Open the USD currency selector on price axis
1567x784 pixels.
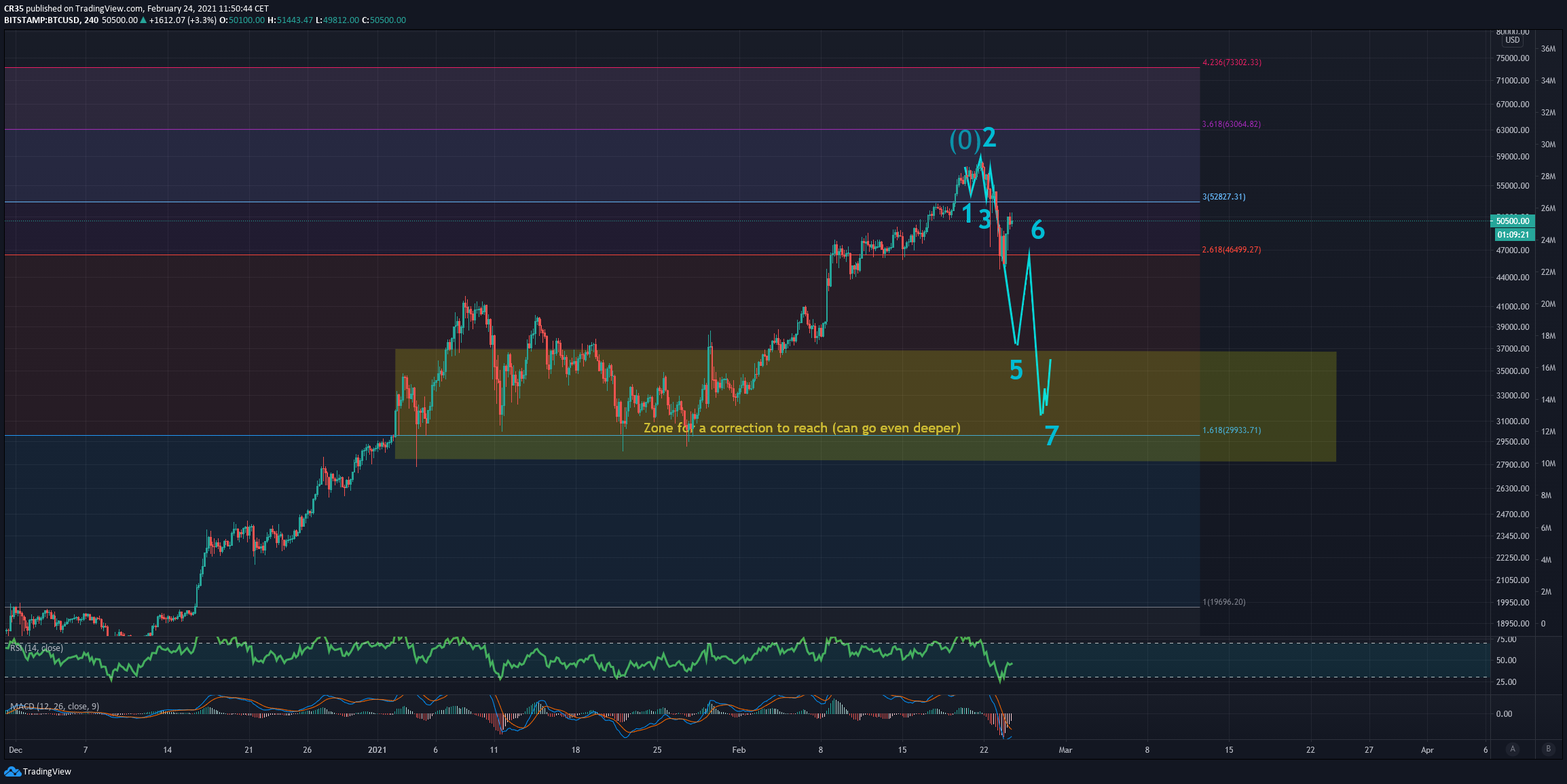point(1513,40)
